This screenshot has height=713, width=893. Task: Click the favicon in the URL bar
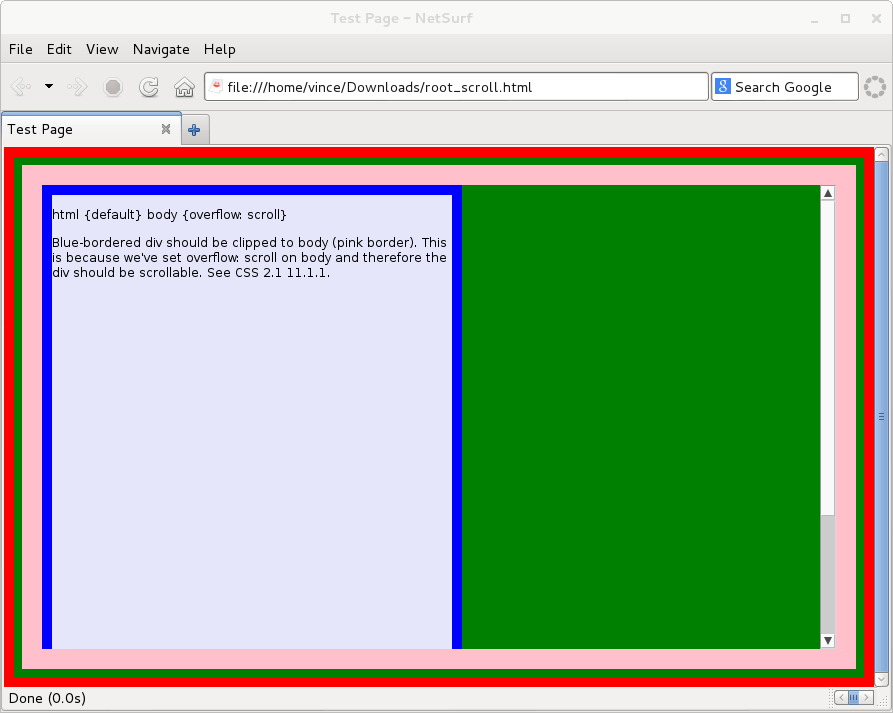(216, 87)
